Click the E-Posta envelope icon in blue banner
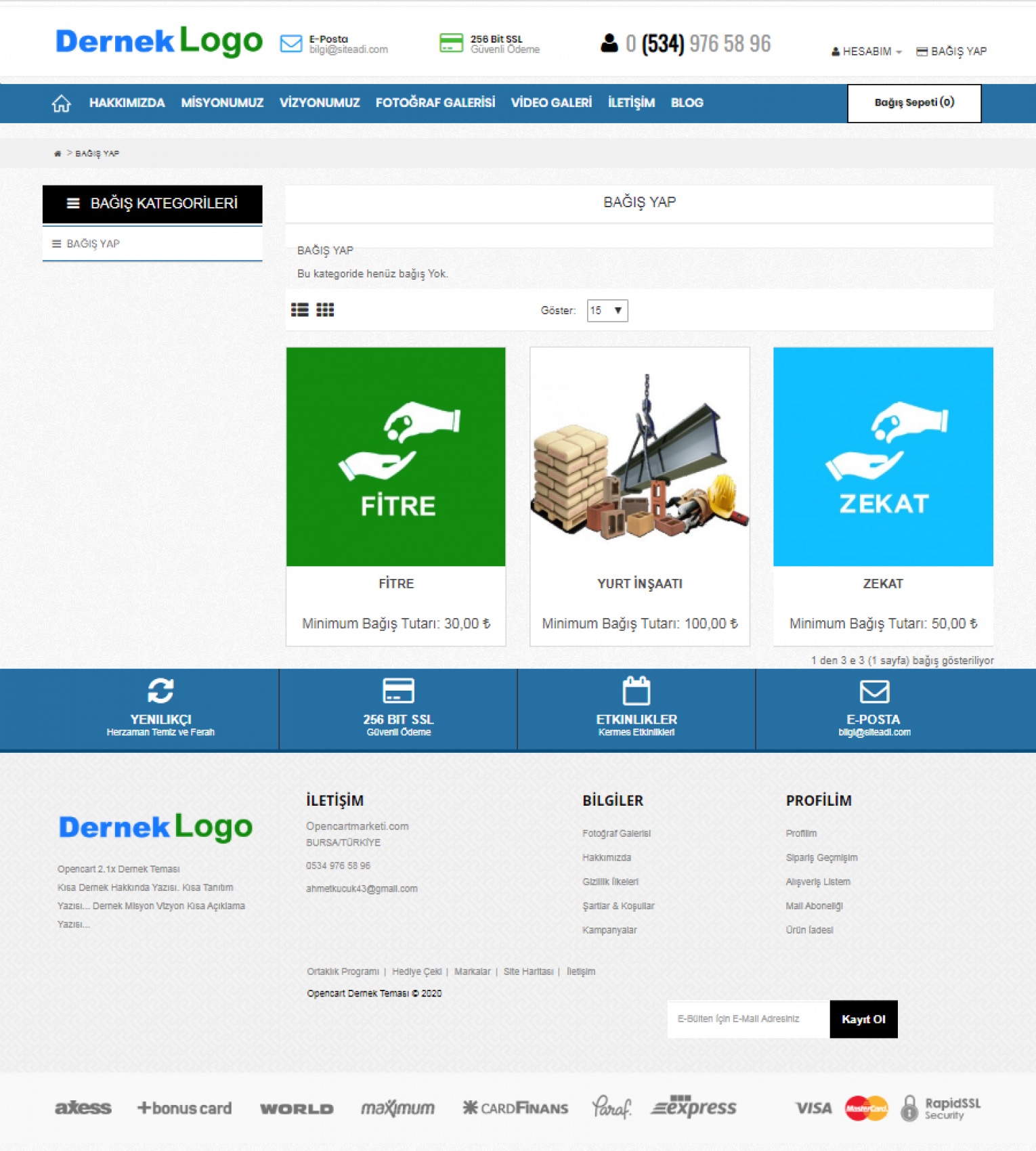The height and width of the screenshot is (1151, 1036). click(874, 691)
